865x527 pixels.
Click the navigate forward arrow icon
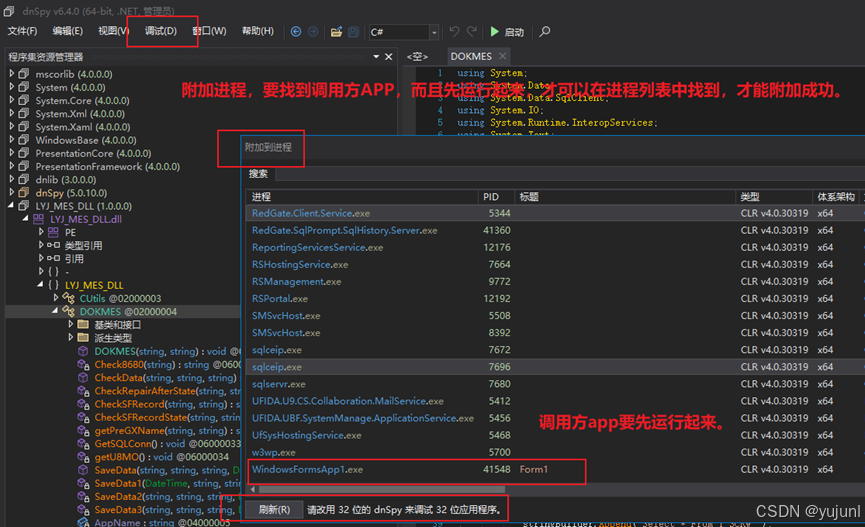313,32
